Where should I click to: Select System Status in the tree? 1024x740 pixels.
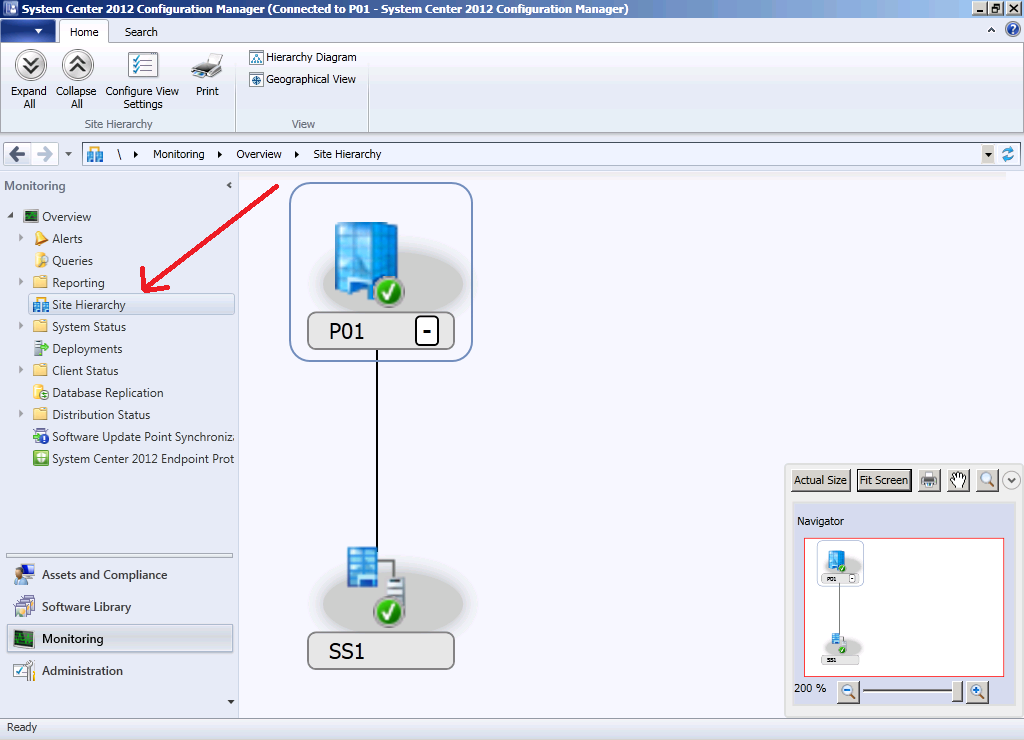click(89, 327)
